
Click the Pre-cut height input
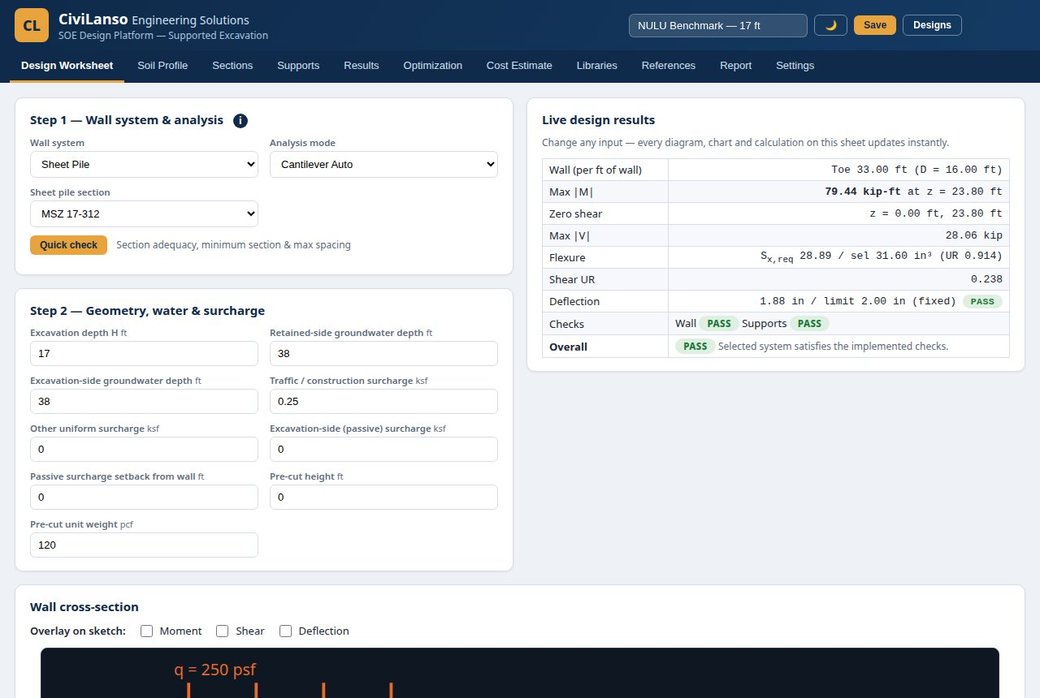pos(383,497)
